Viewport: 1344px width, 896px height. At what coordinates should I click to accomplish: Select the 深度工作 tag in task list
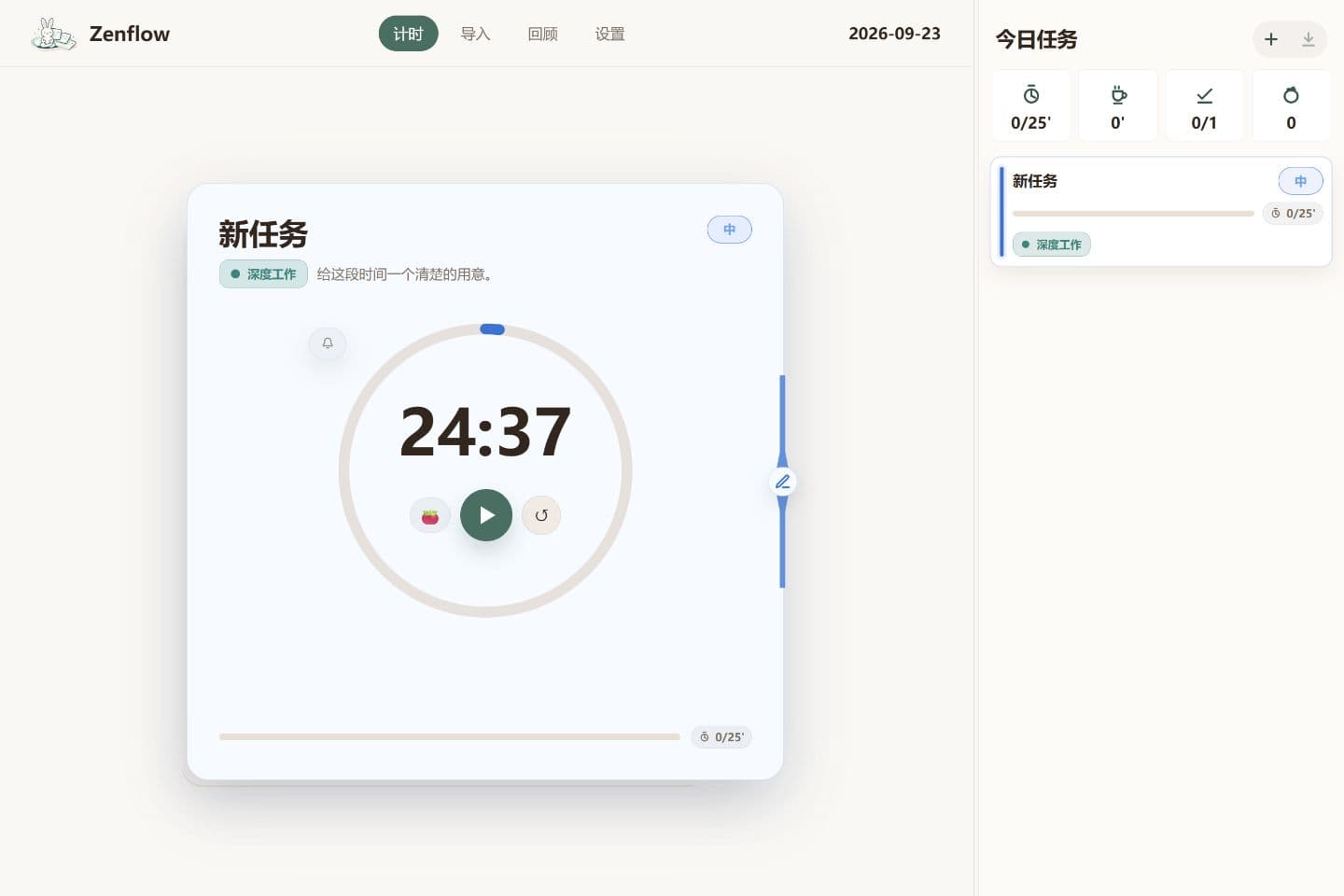point(1052,245)
